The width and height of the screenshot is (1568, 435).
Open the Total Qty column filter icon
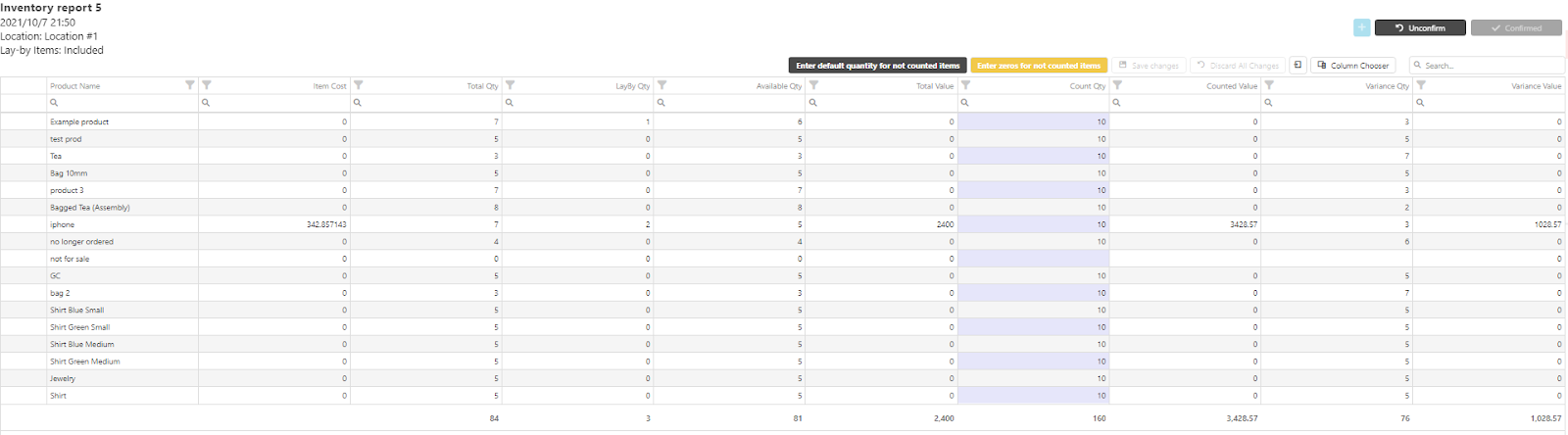click(359, 85)
